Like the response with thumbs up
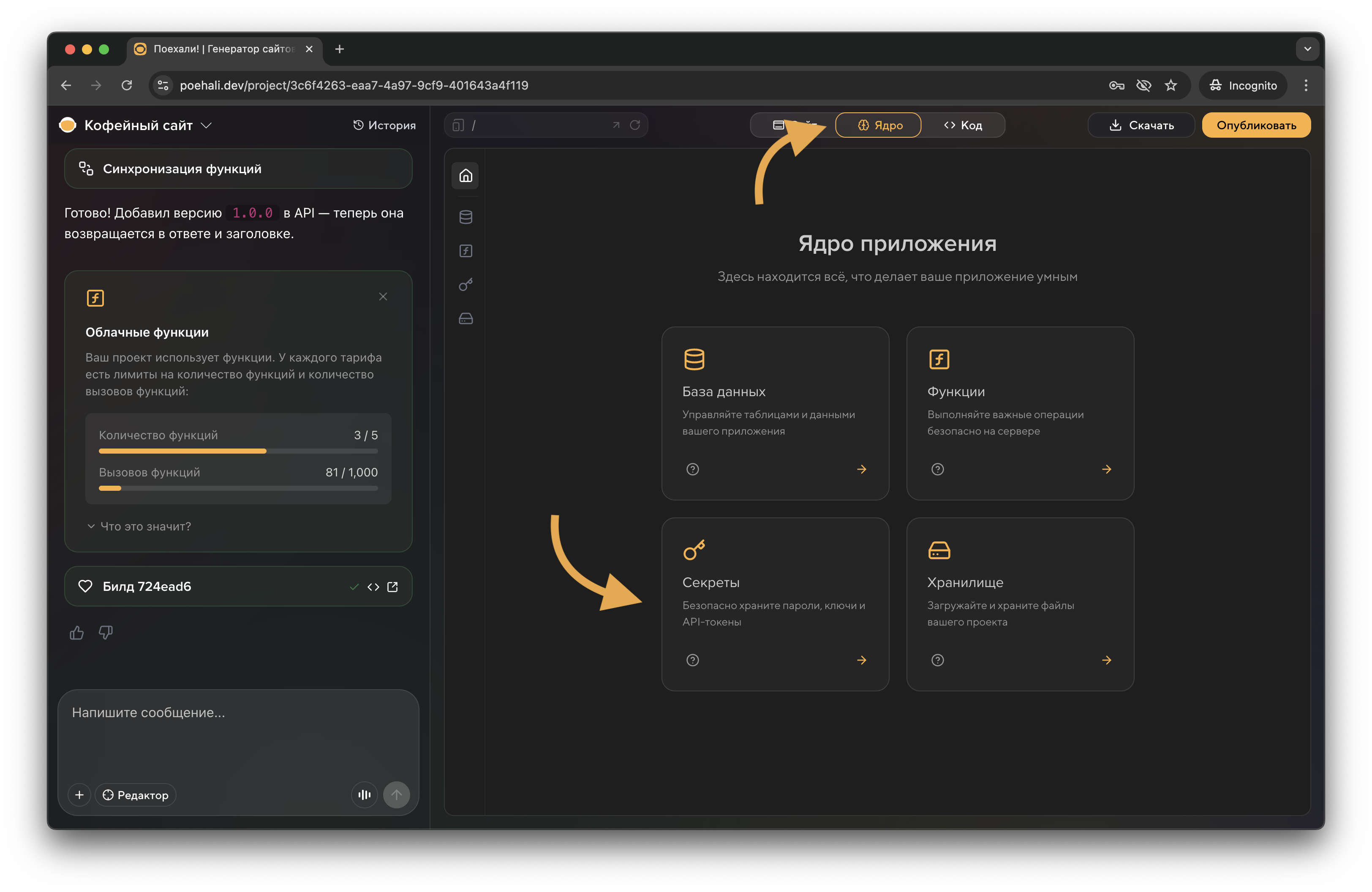 click(77, 633)
